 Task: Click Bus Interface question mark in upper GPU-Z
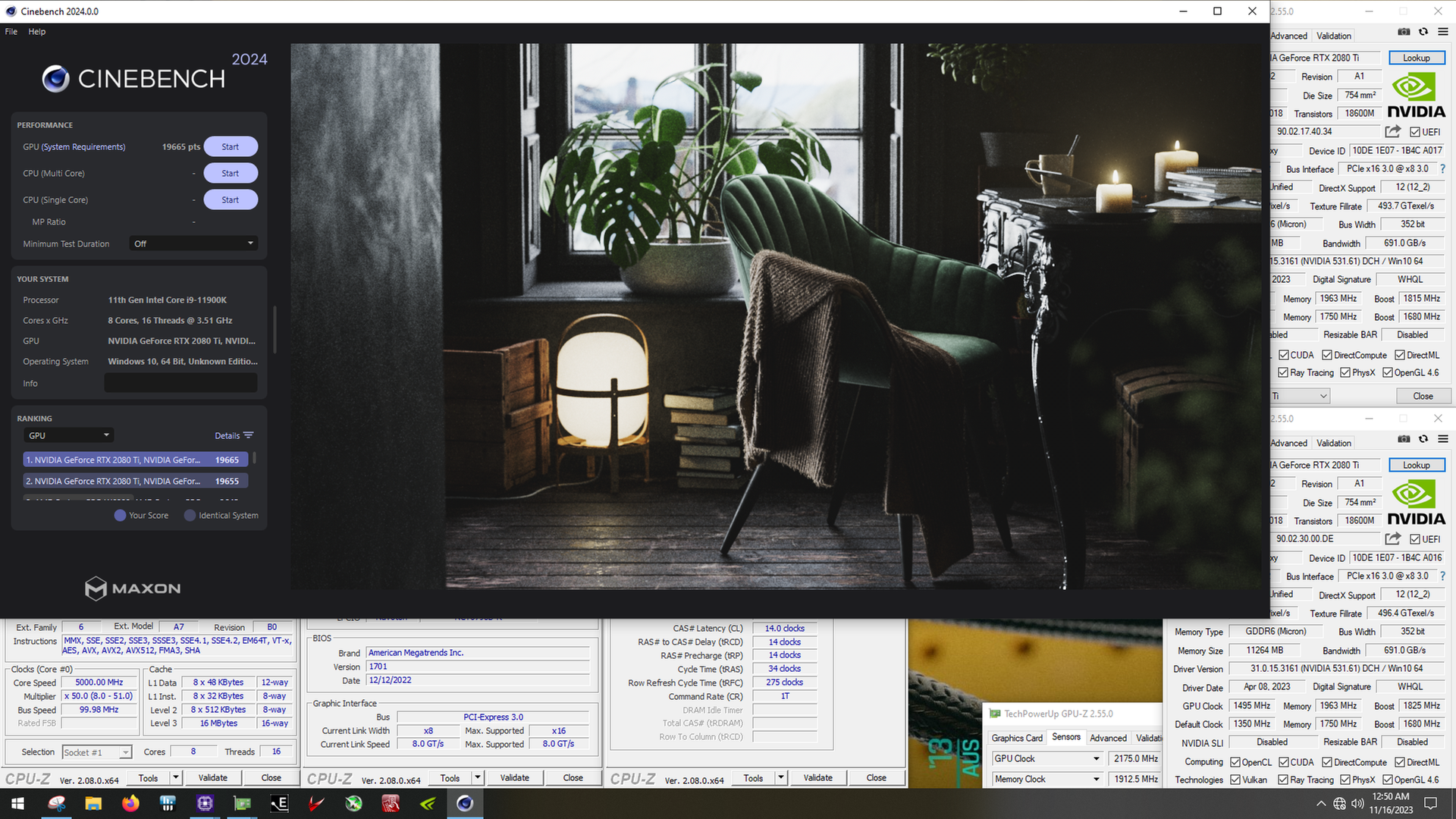coord(1442,169)
